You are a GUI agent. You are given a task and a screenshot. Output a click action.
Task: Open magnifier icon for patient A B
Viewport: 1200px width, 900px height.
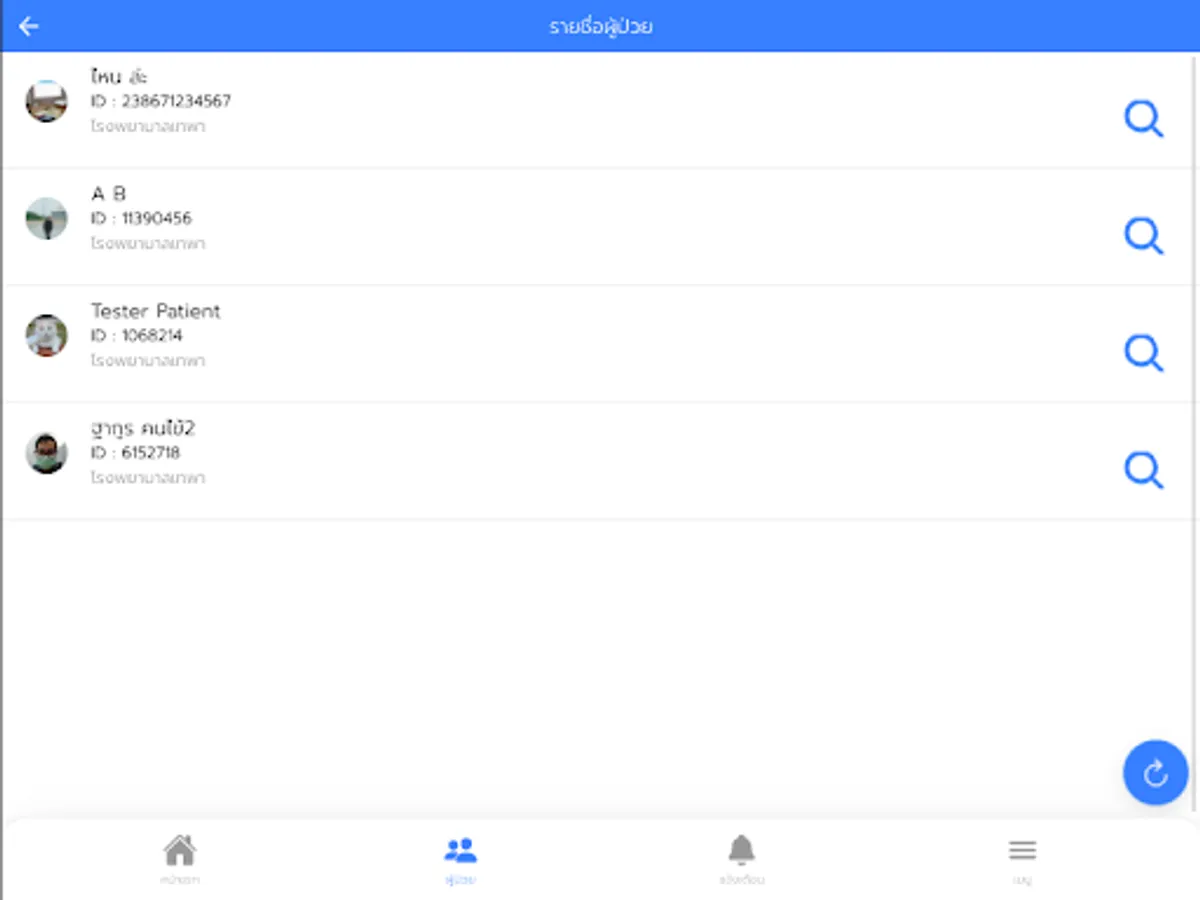point(1143,236)
